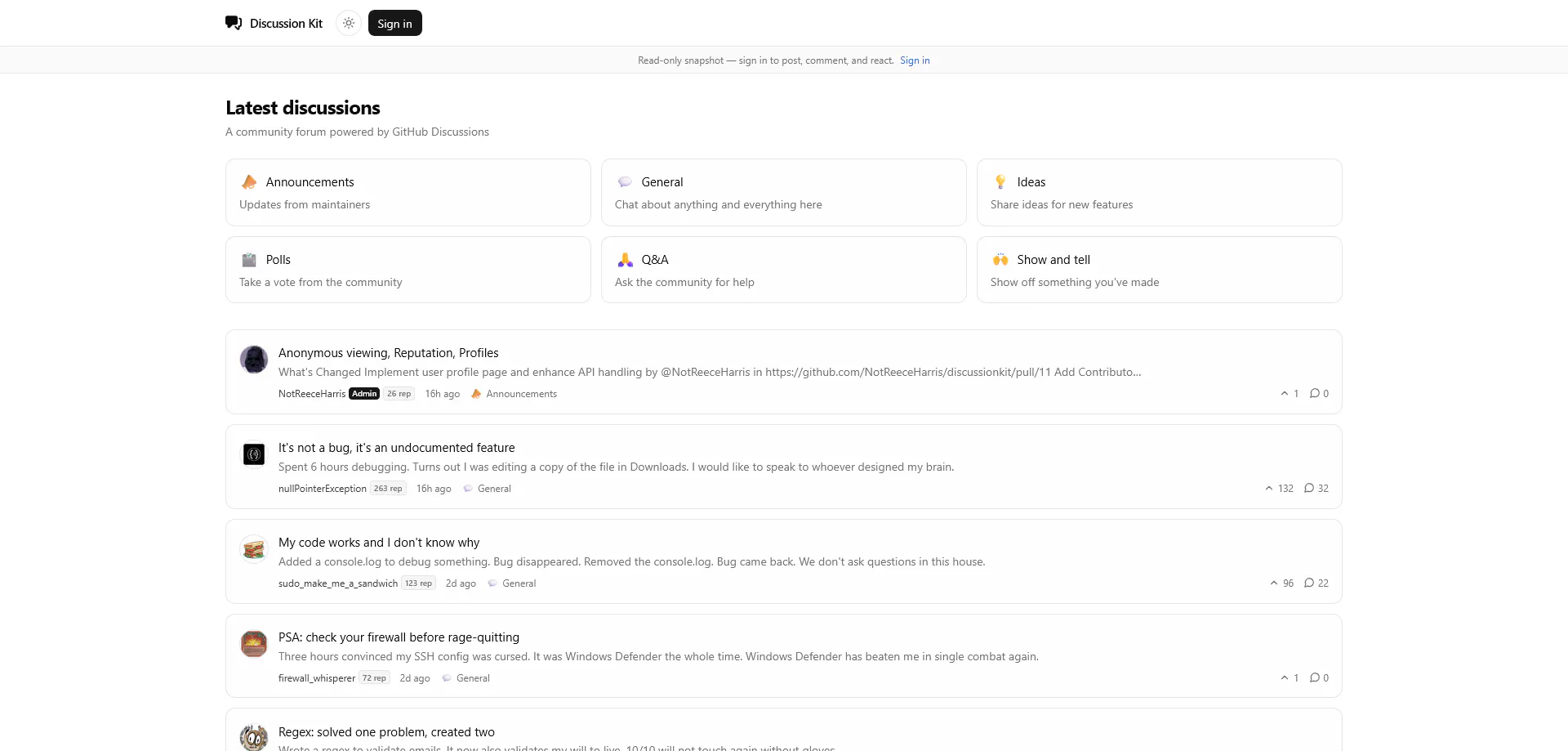Click sudo_make_me_a_sandwich sandwich avatar
Viewport: 1568px width, 751px height.
[254, 549]
